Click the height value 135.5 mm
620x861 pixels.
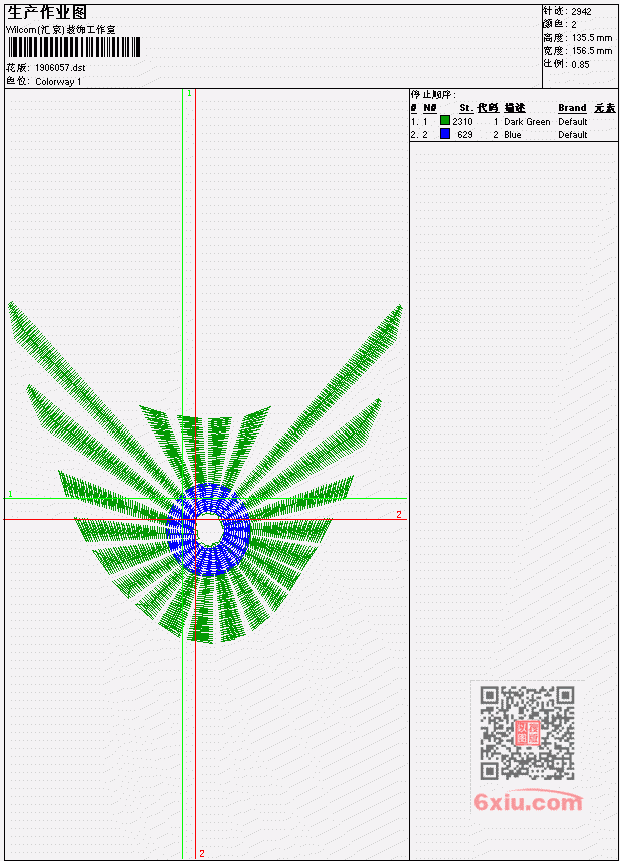tap(591, 38)
